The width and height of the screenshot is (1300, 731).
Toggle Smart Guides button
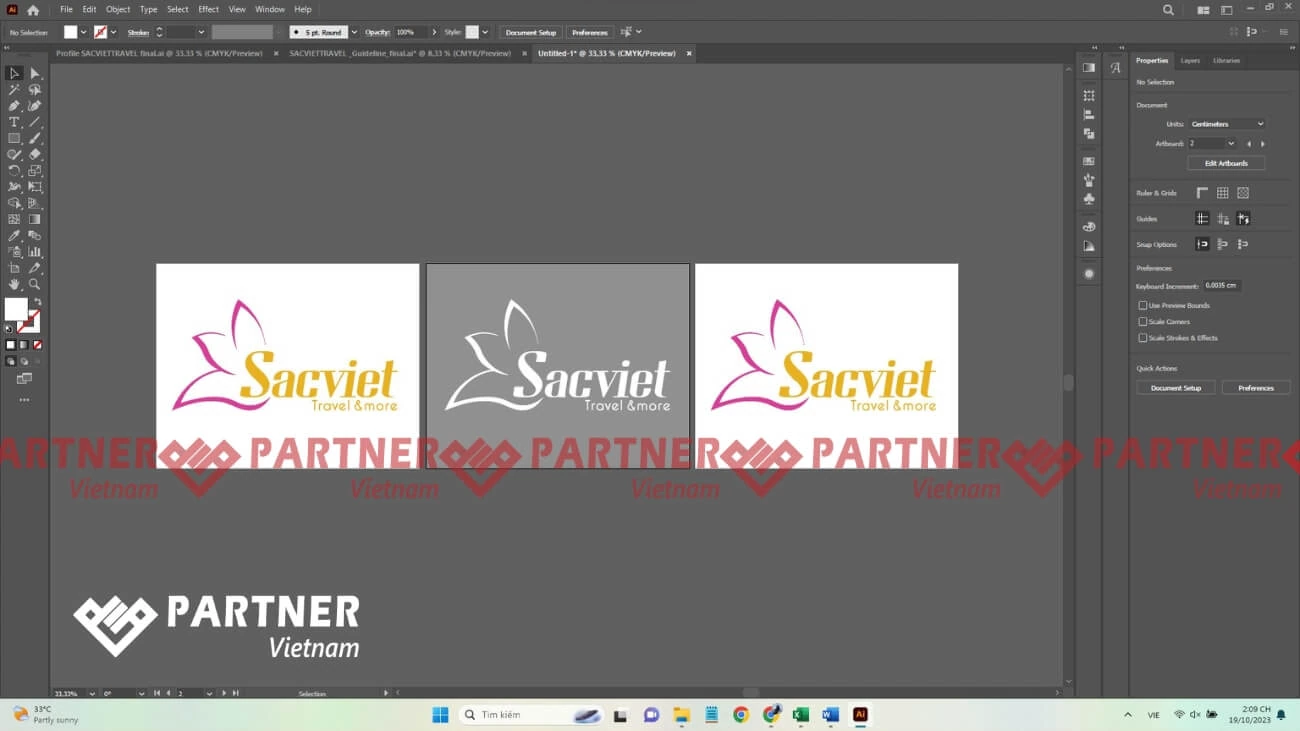(x=1243, y=219)
